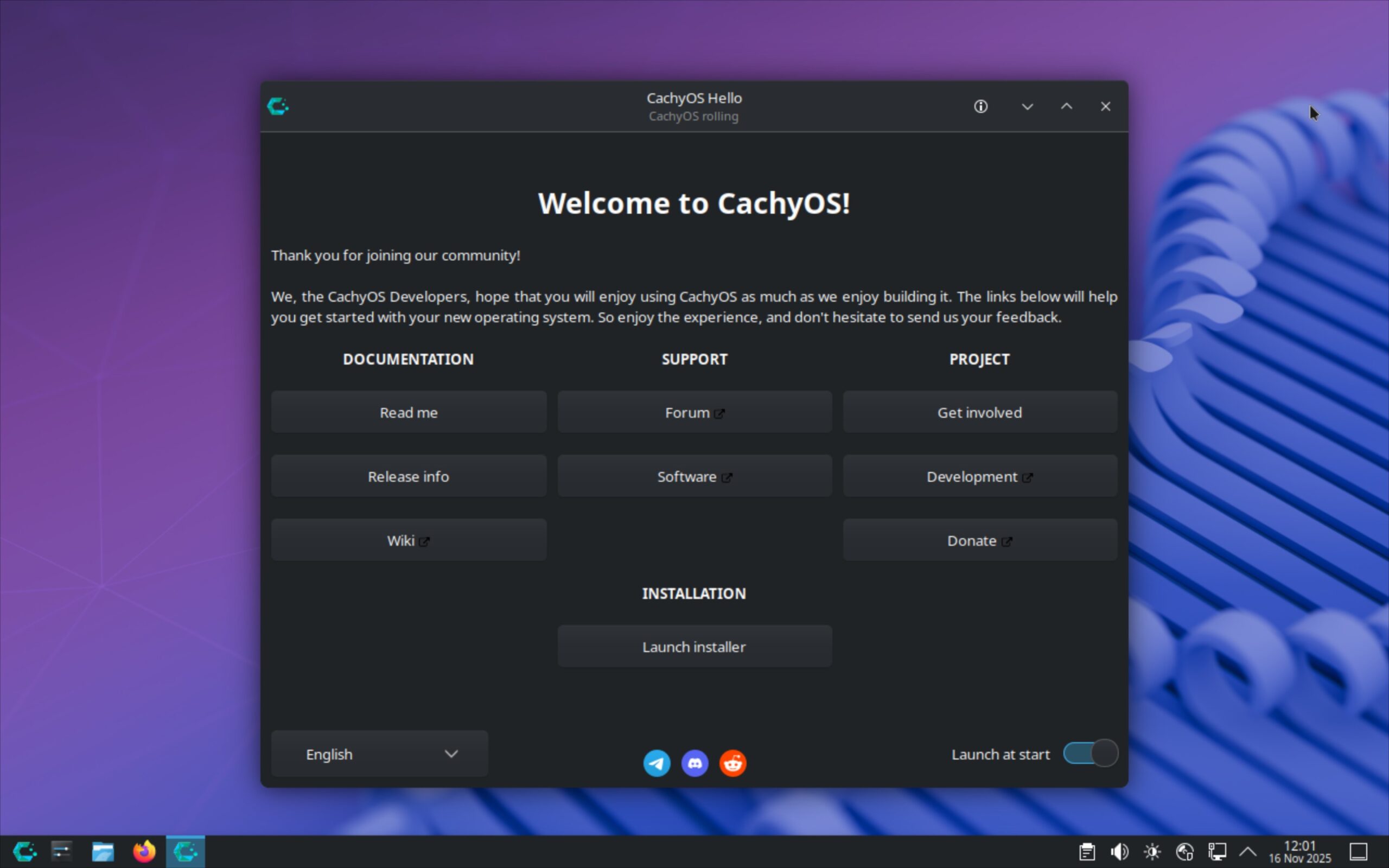Click the Wiki external link button

pyautogui.click(x=408, y=540)
